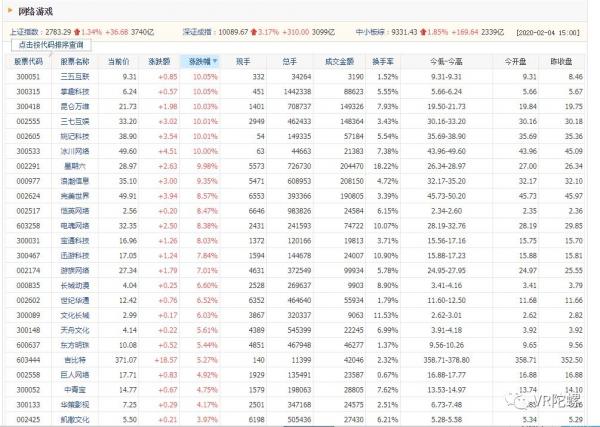Image resolution: width=600 pixels, height=427 pixels.
Task: Click the 网络游戏 section title
Action: tap(36, 11)
